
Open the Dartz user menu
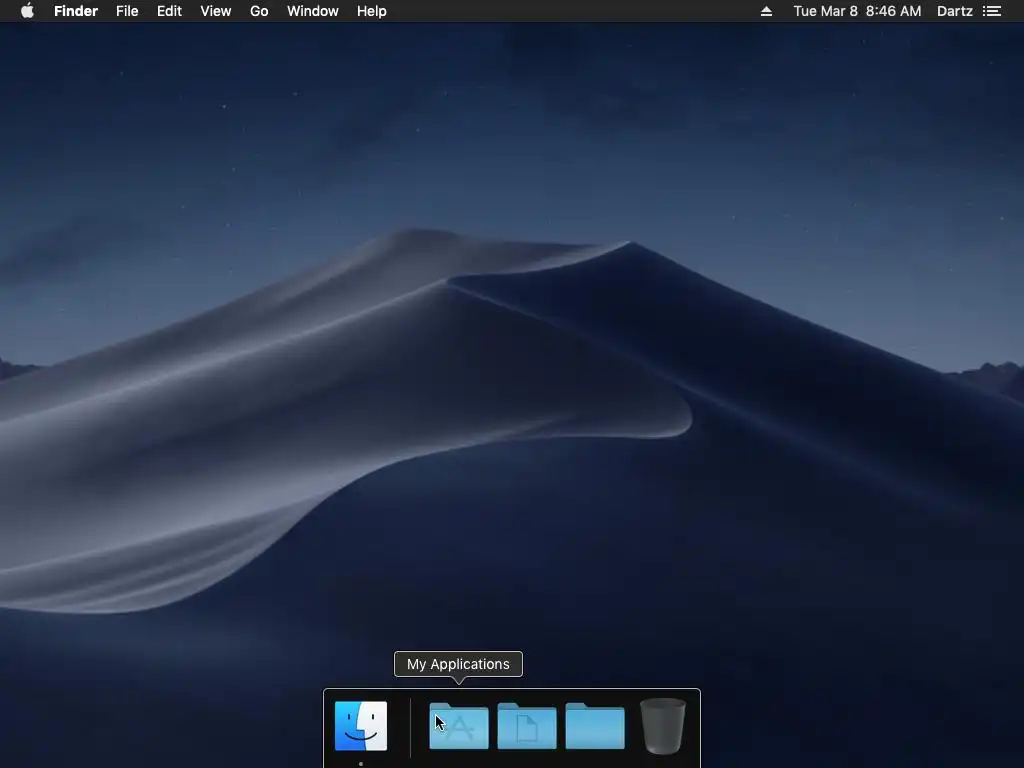click(955, 11)
